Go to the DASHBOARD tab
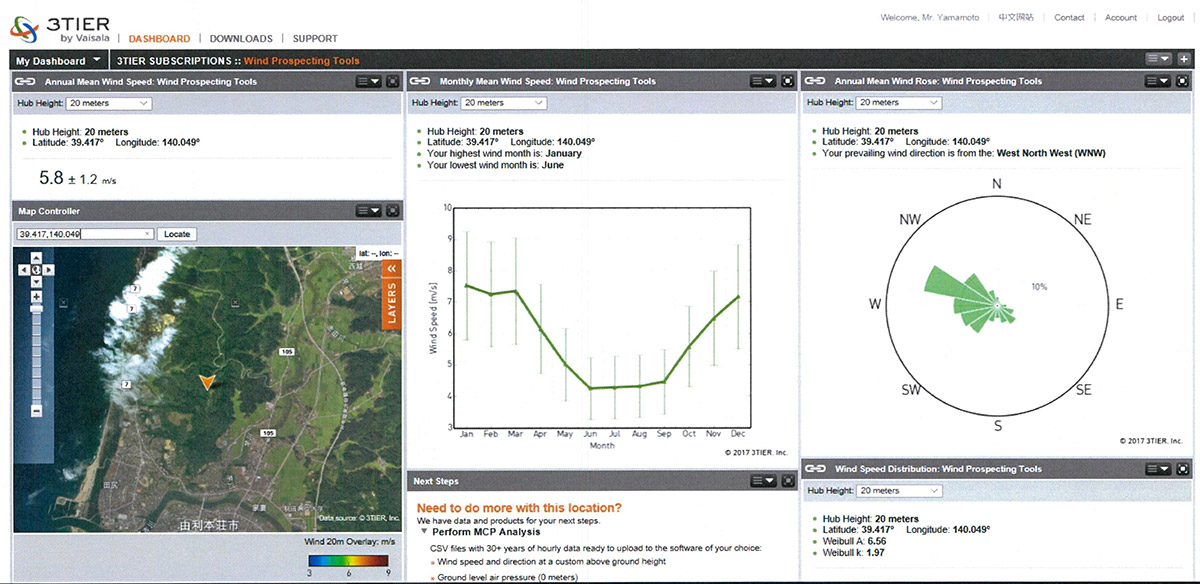Image resolution: width=1200 pixels, height=584 pixels. click(159, 39)
